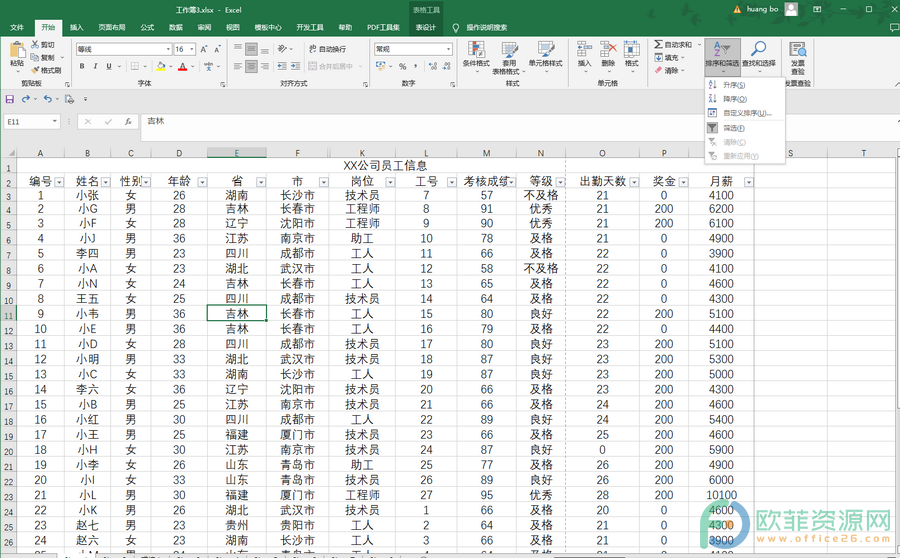Click the Format as Table (套用表格格式) icon
Screen dimensions: 900x558
tap(510, 50)
